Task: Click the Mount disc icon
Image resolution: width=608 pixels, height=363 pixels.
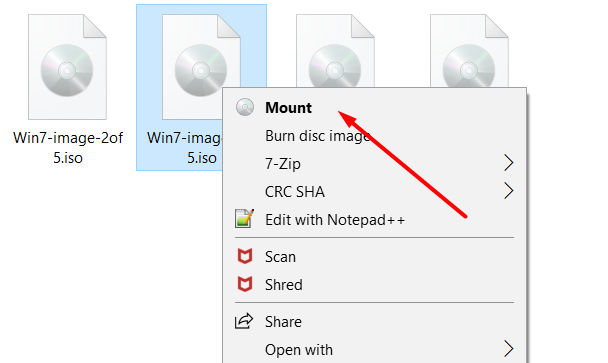Action: tap(245, 107)
